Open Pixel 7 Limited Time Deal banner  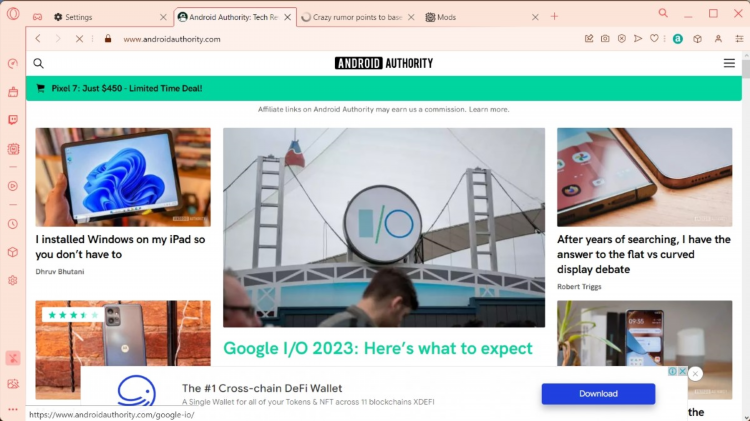384,88
